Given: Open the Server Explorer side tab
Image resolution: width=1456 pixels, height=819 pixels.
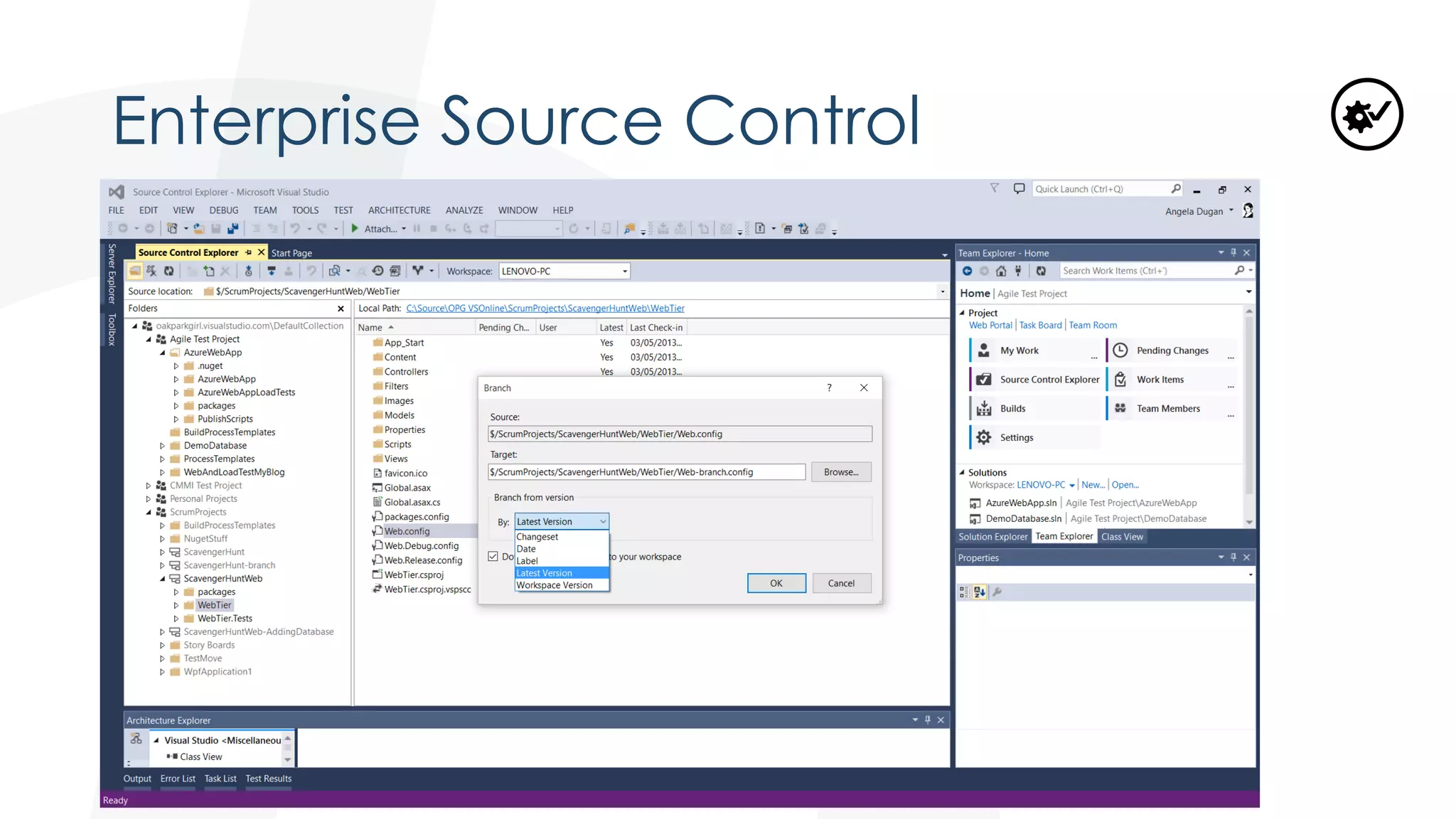Looking at the screenshot, I should 111,274.
